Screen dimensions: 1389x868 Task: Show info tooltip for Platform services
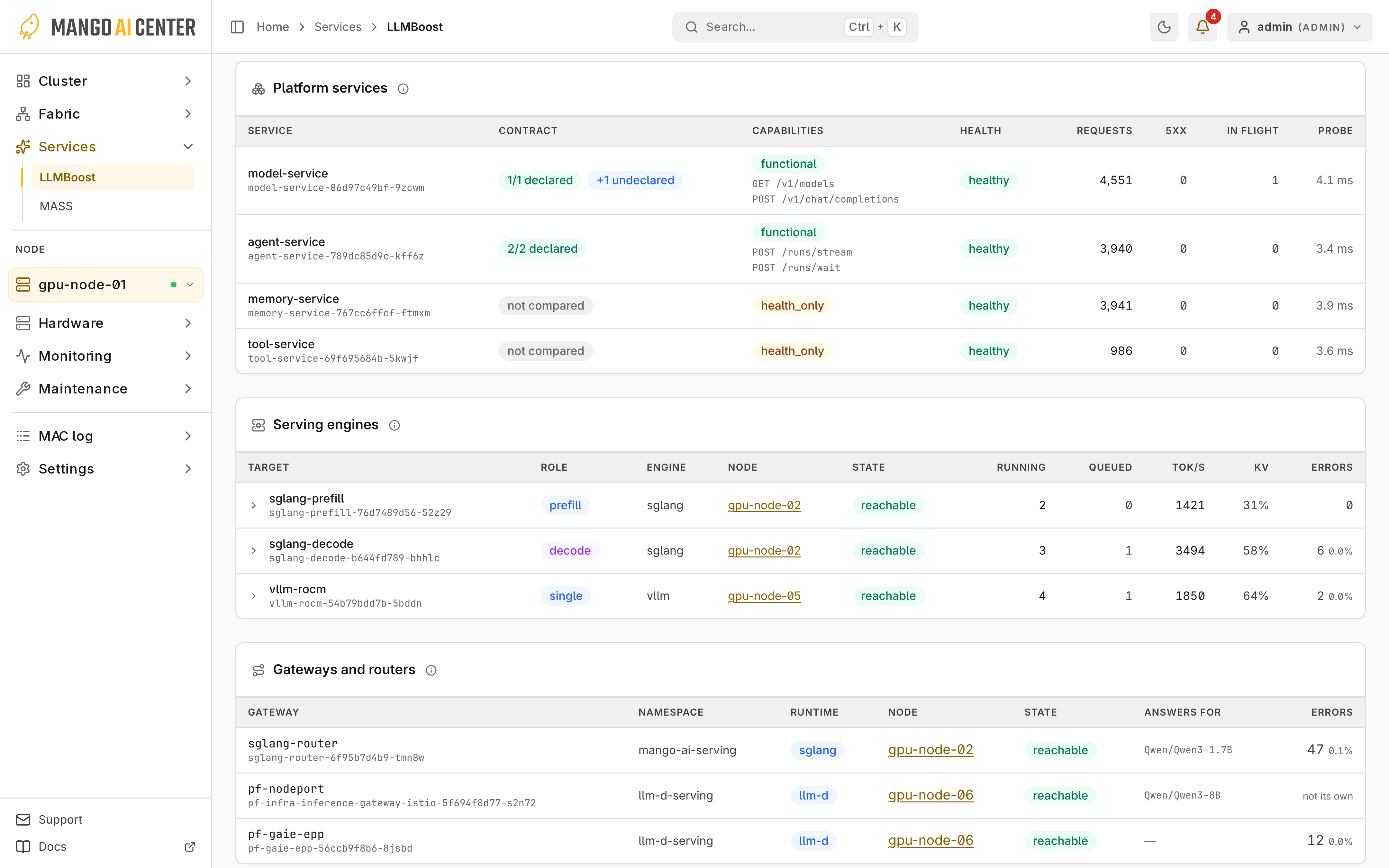(403, 88)
